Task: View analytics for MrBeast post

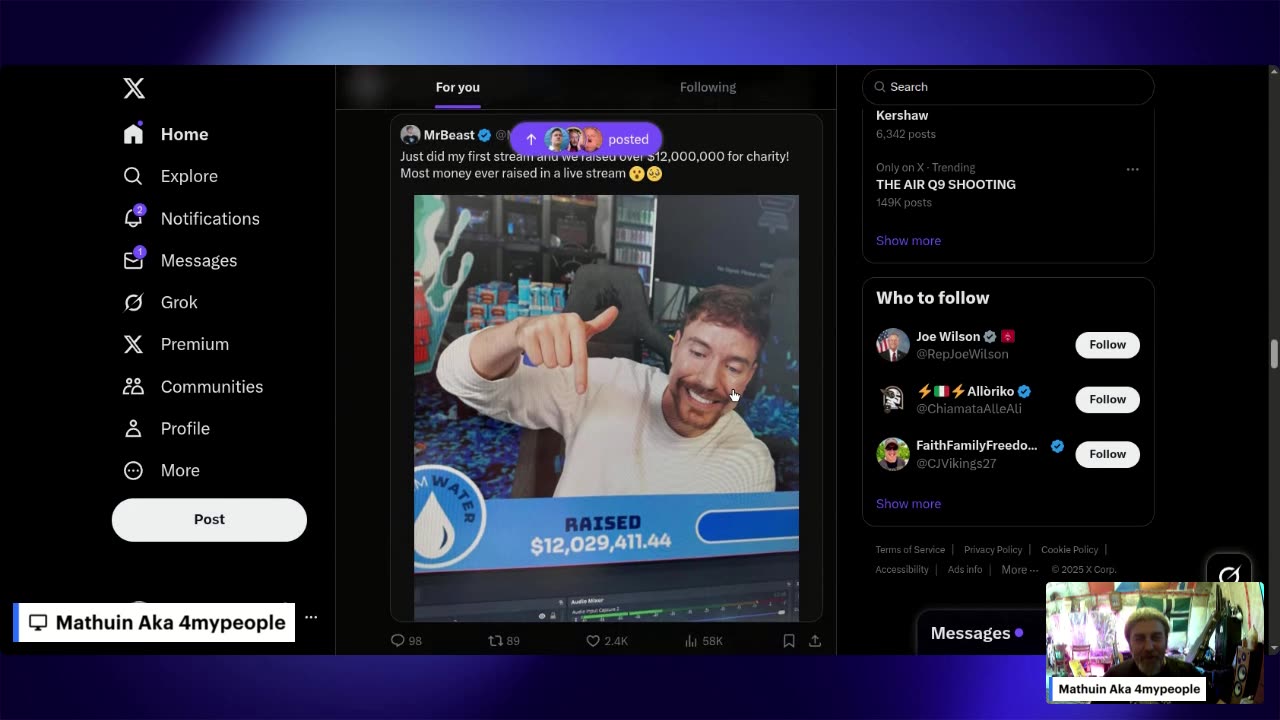Action: pos(703,640)
